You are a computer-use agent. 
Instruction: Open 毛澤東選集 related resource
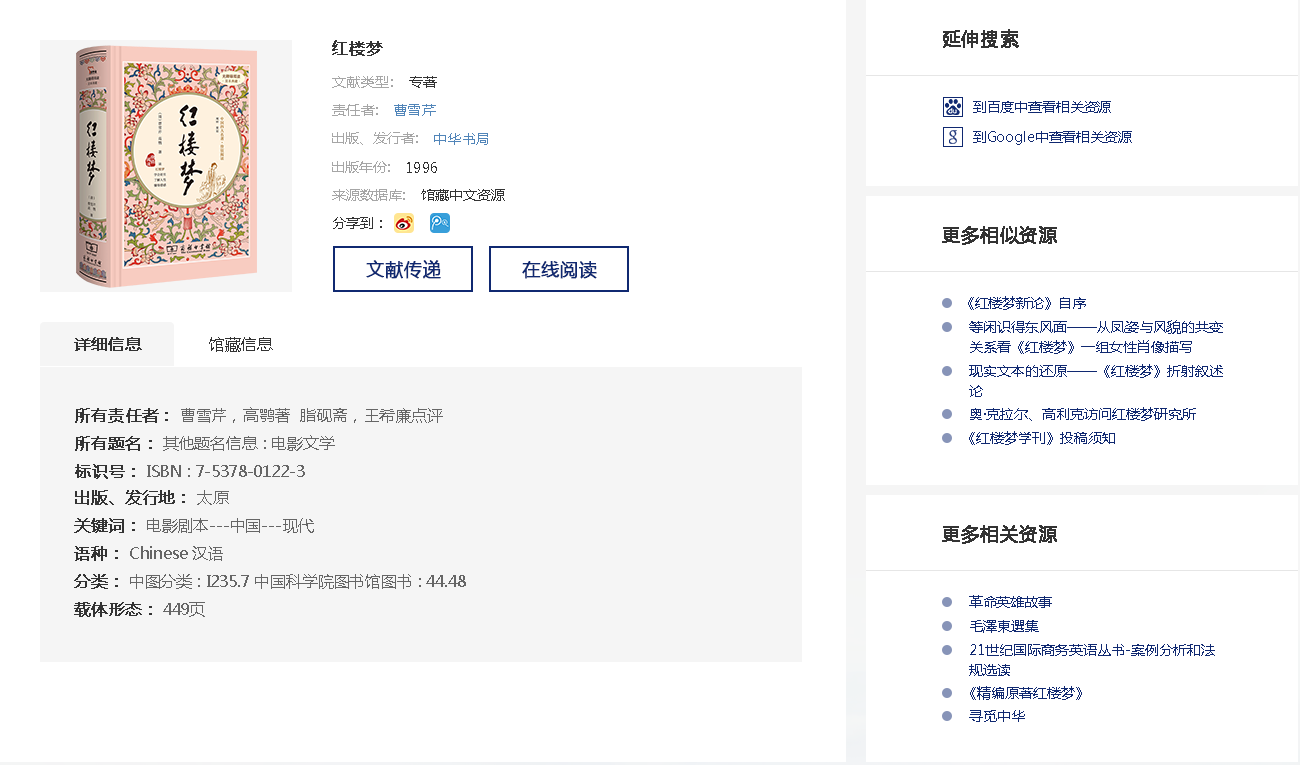click(x=1004, y=626)
